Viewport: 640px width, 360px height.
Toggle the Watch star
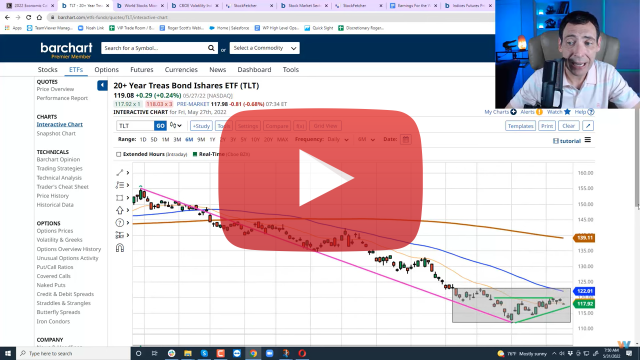click(567, 112)
